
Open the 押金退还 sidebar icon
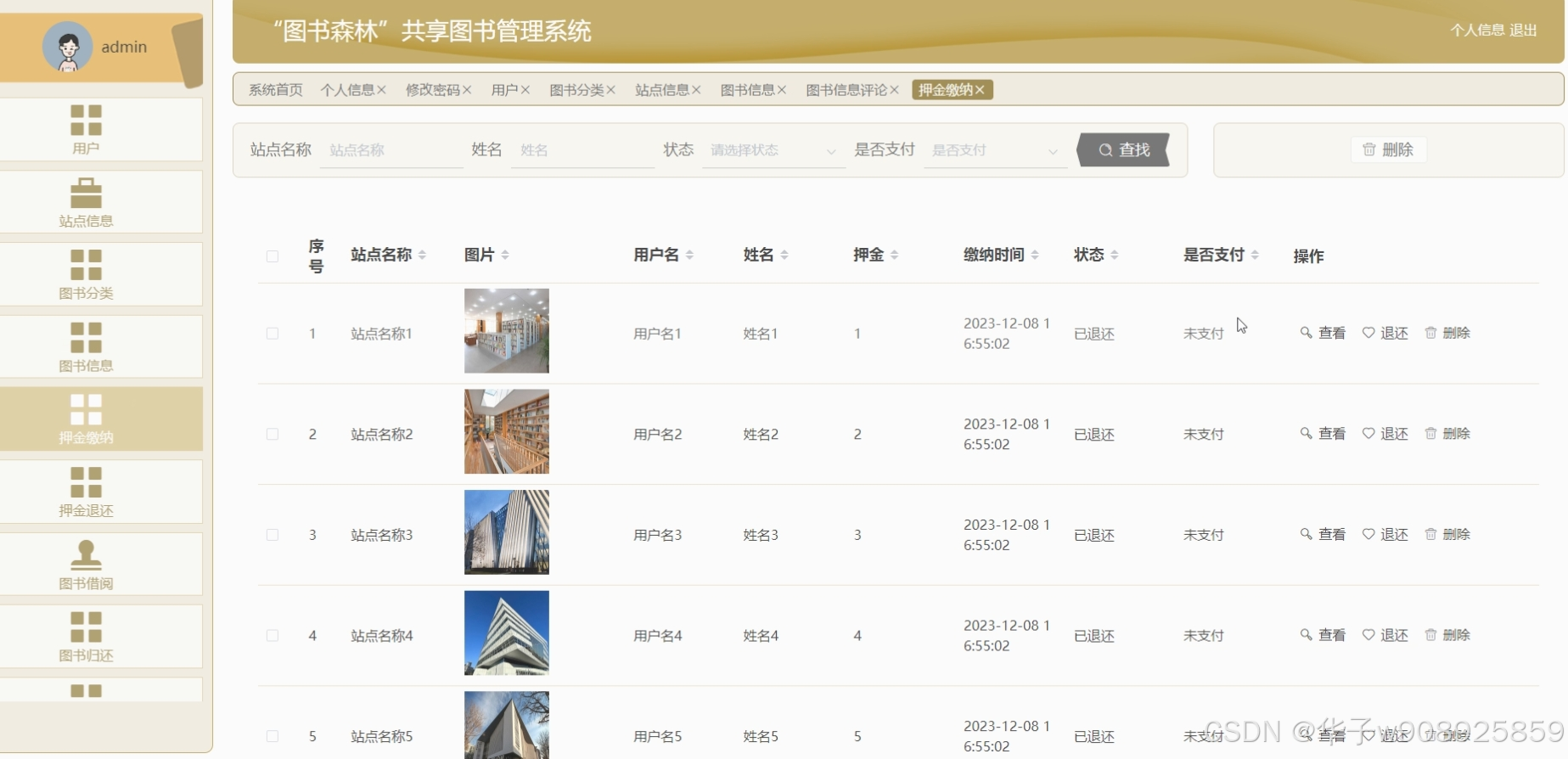86,482
